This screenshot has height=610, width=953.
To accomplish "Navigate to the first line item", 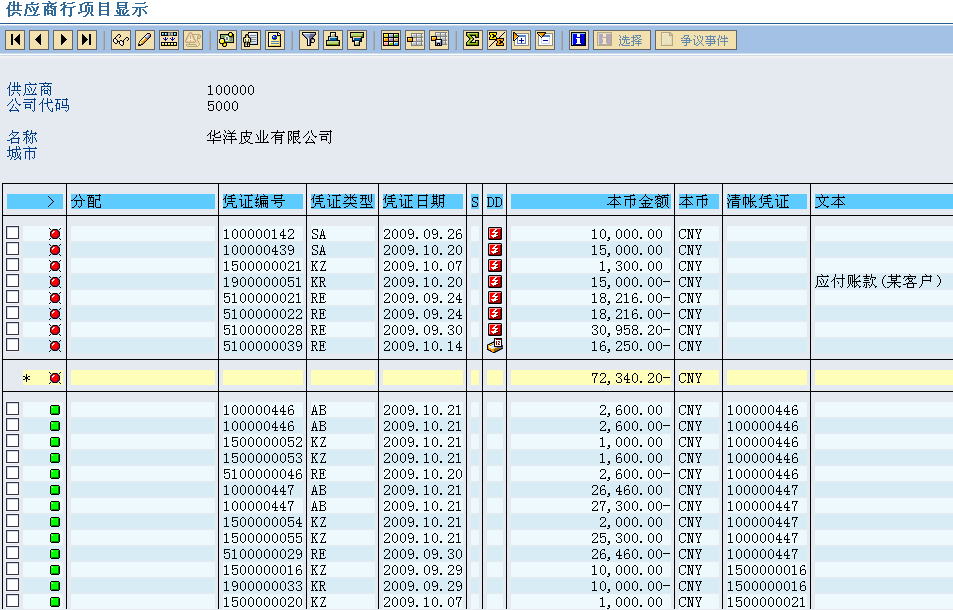I will (14, 40).
